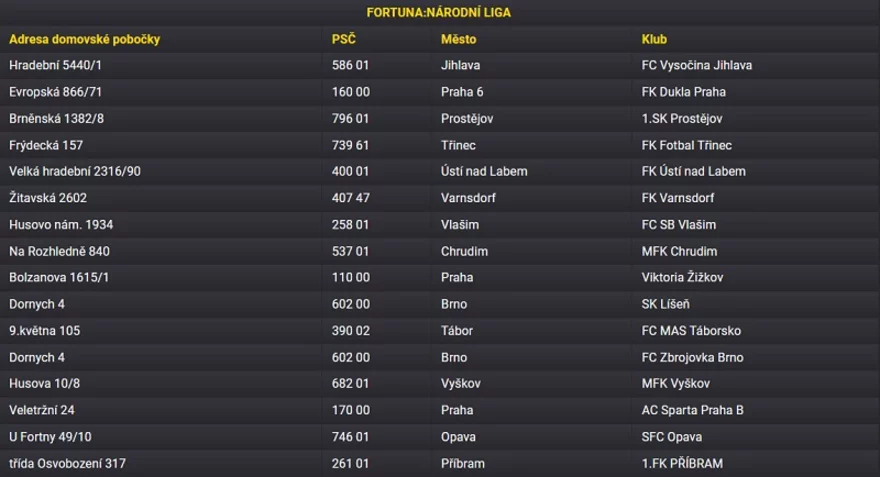Viewport: 880px width, 477px height.
Task: Click the Klub column header
Action: [x=654, y=39]
